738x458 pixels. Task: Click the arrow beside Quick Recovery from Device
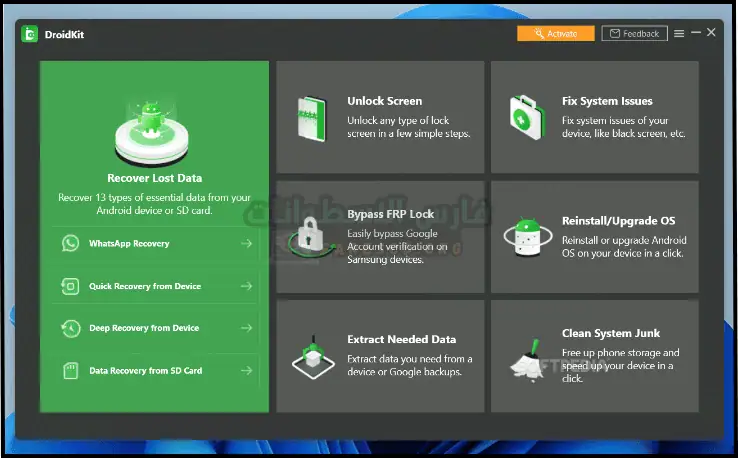[246, 286]
